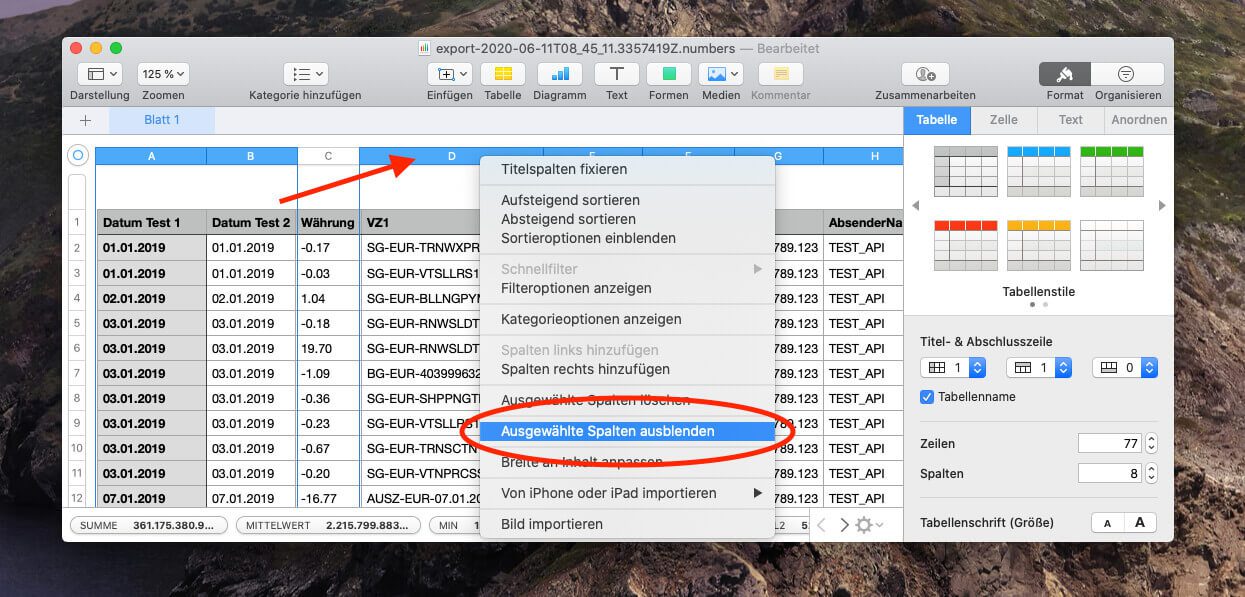Image resolution: width=1245 pixels, height=597 pixels.
Task: Increase Spalten count with the stepper
Action: (x=1151, y=468)
